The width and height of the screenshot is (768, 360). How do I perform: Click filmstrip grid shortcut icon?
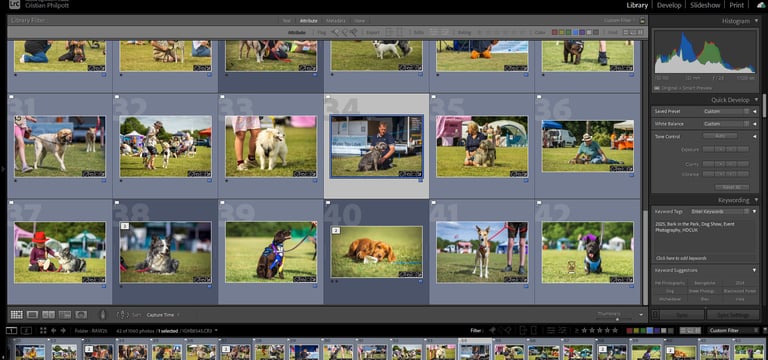click(x=43, y=331)
